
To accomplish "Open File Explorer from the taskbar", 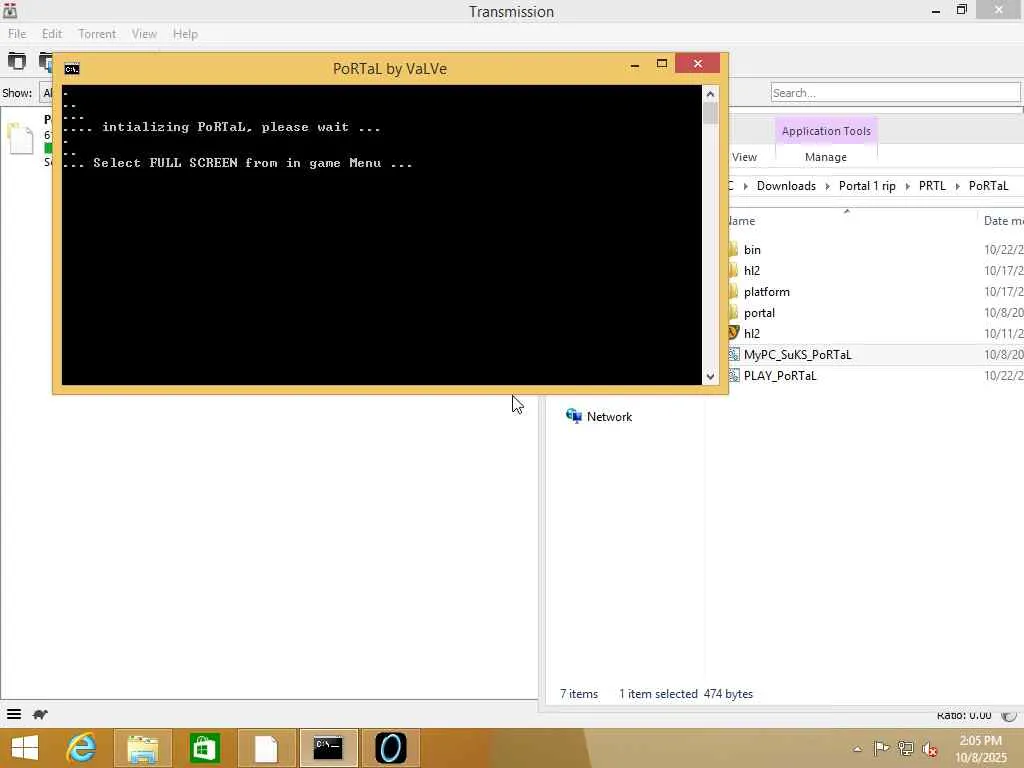I will click(143, 748).
